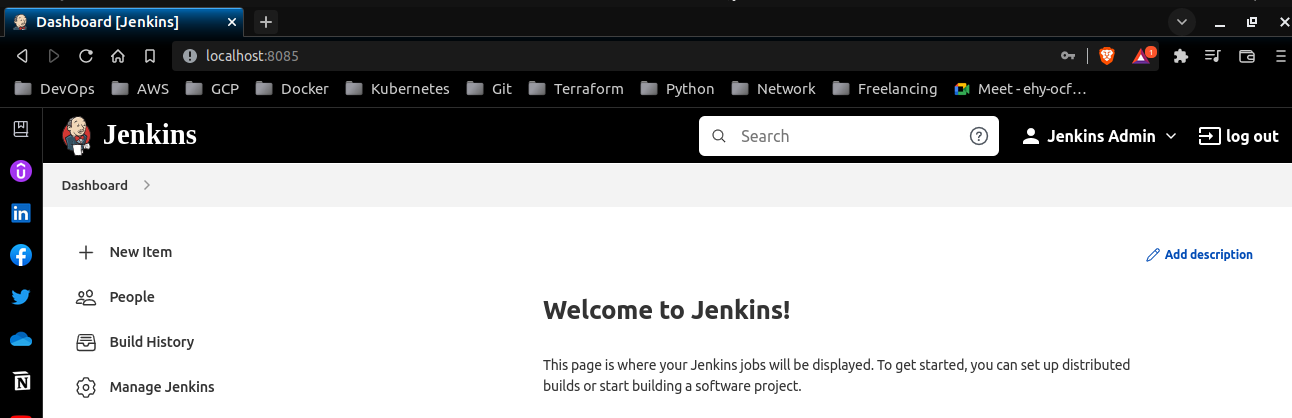Click the site info icon in address bar
The width and height of the screenshot is (1292, 418).
[x=191, y=56]
